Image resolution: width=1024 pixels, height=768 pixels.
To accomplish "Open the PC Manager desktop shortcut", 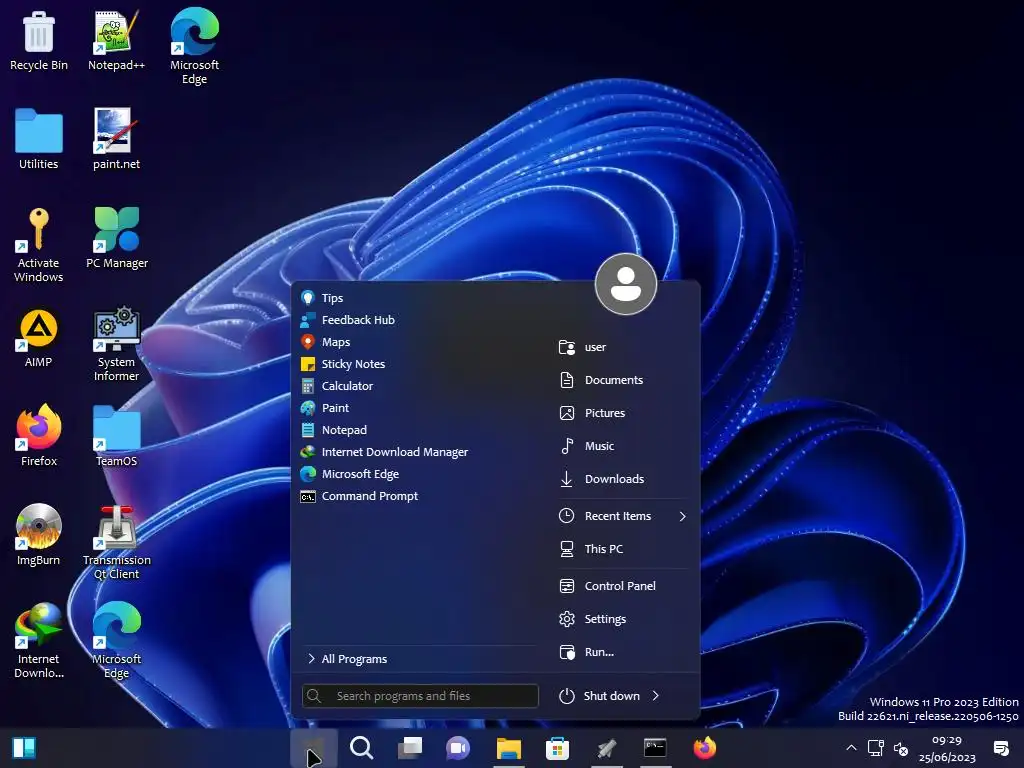I will tap(117, 238).
